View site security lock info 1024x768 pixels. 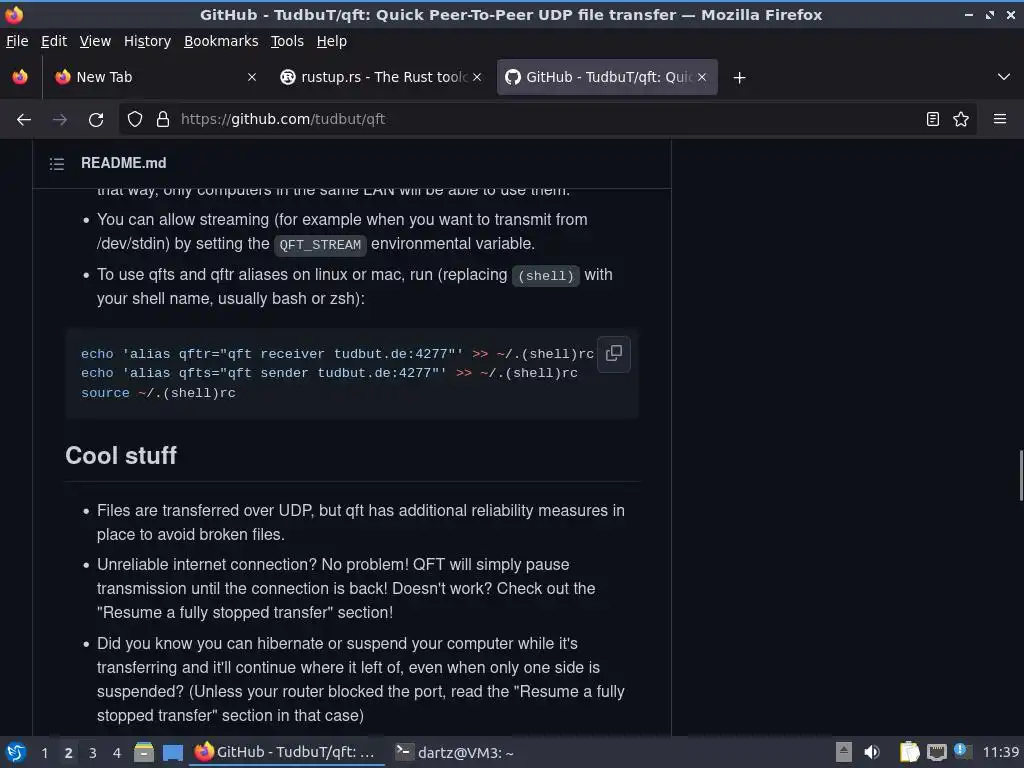163,119
